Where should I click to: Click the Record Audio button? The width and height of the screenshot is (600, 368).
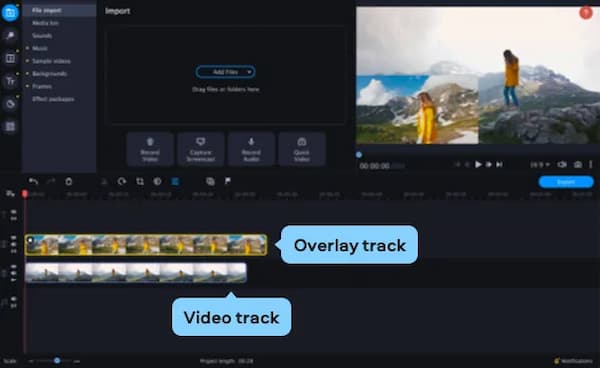(251, 149)
